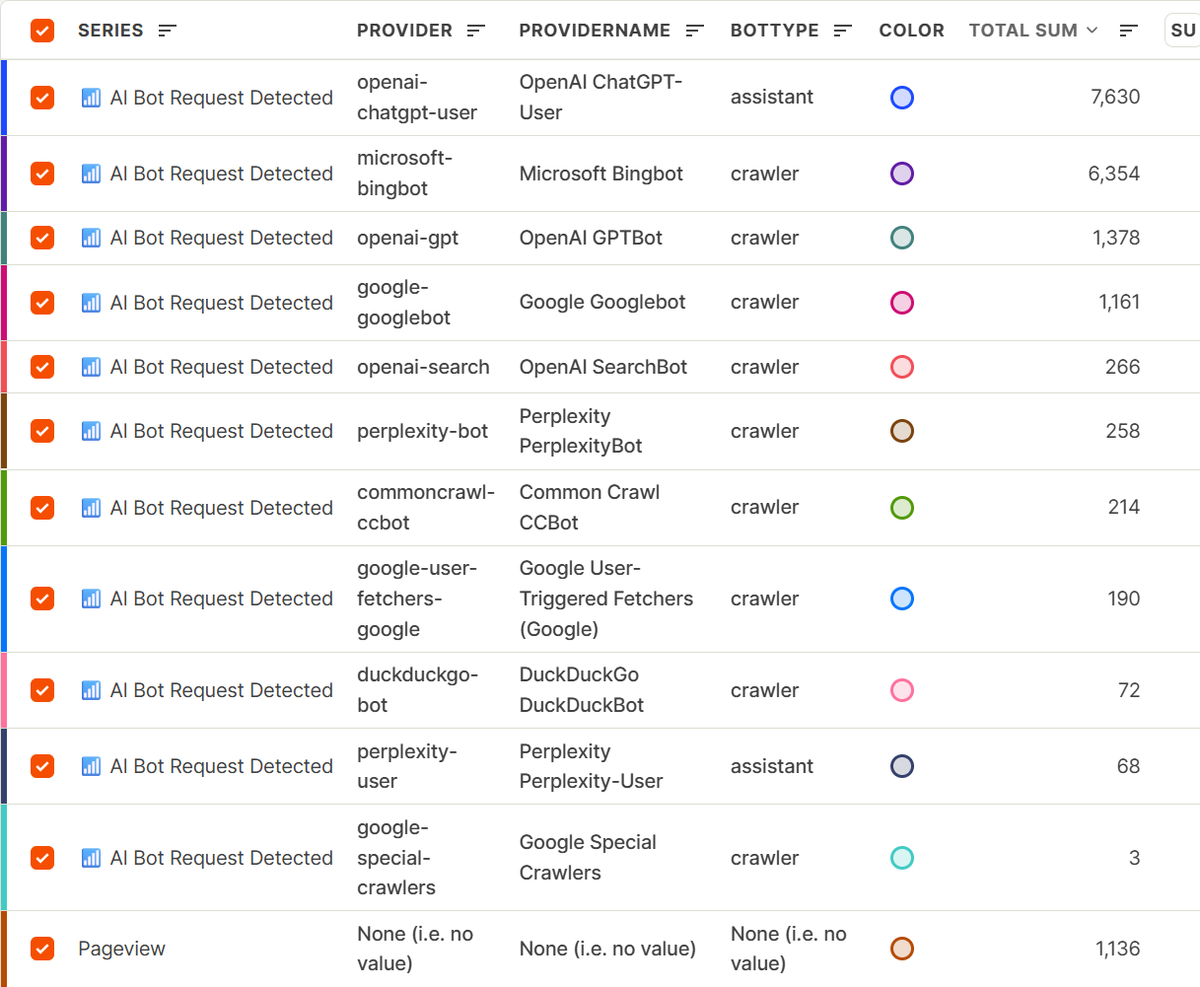Uncheck the openai-gpt series checkbox
This screenshot has width=1200, height=987.
pyautogui.click(x=42, y=238)
